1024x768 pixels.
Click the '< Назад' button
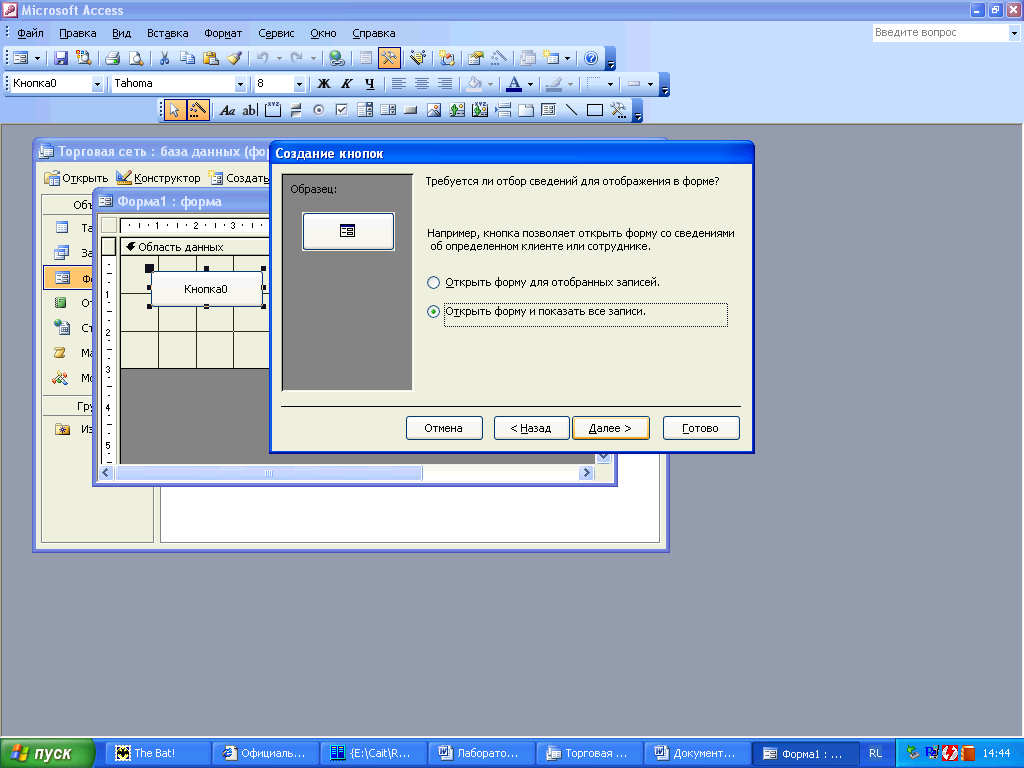coord(532,428)
